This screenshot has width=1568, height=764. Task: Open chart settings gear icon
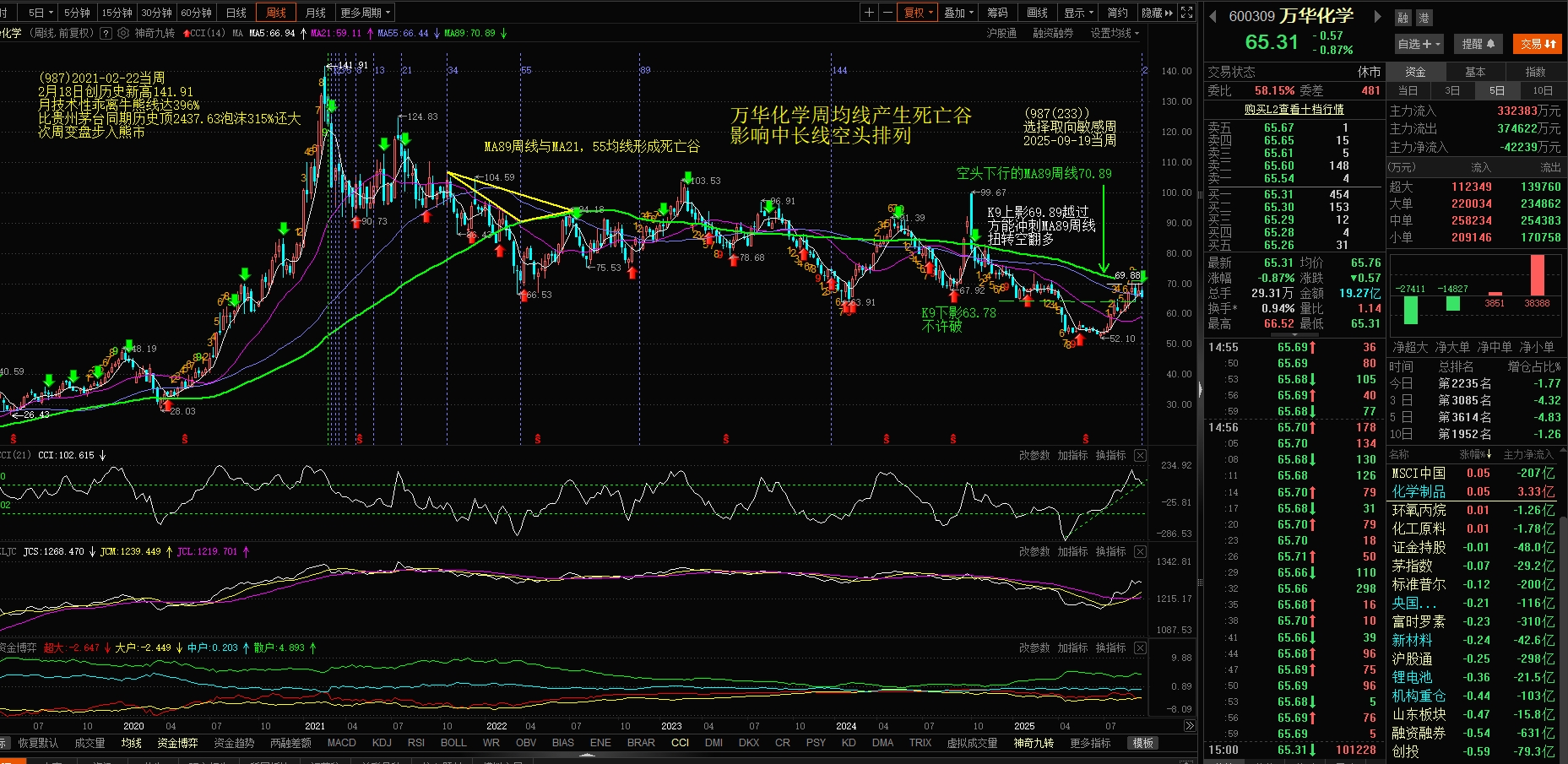(124, 34)
